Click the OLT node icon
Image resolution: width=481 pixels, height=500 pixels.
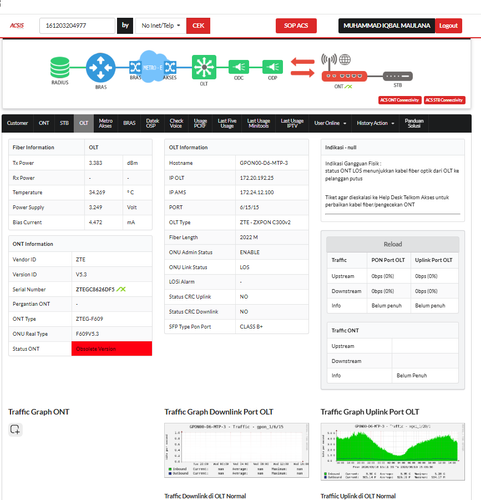(x=204, y=67)
